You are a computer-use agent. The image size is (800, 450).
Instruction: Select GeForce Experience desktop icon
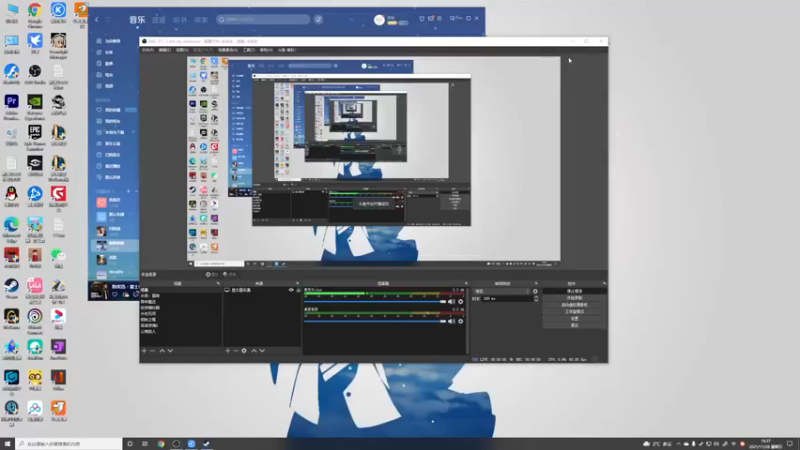pos(35,107)
